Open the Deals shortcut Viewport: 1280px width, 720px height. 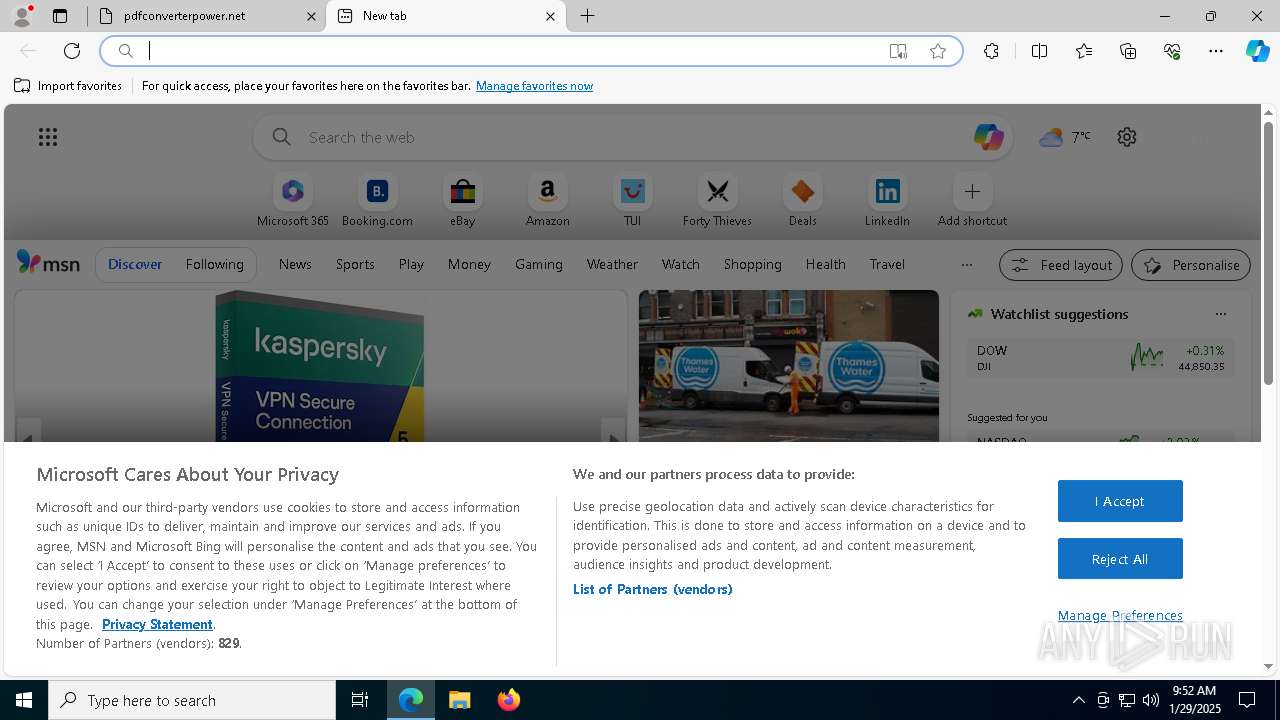[802, 201]
